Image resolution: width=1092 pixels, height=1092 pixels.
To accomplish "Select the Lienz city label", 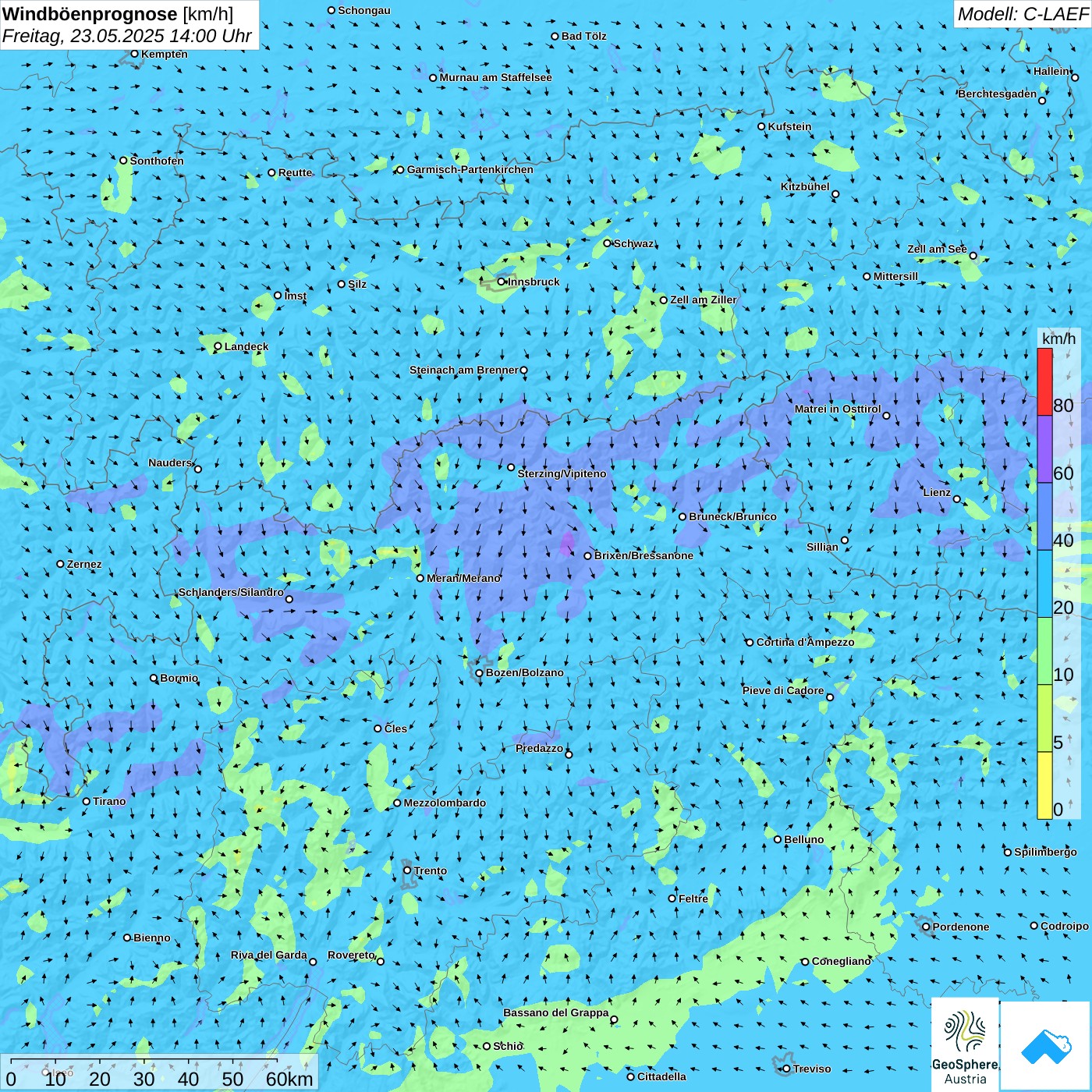I will pyautogui.click(x=937, y=492).
